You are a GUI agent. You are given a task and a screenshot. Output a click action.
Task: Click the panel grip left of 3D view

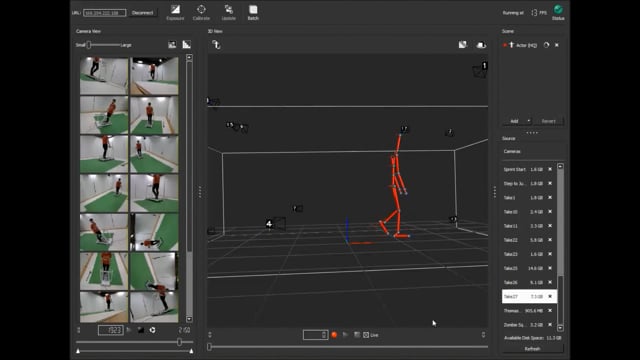click(200, 192)
